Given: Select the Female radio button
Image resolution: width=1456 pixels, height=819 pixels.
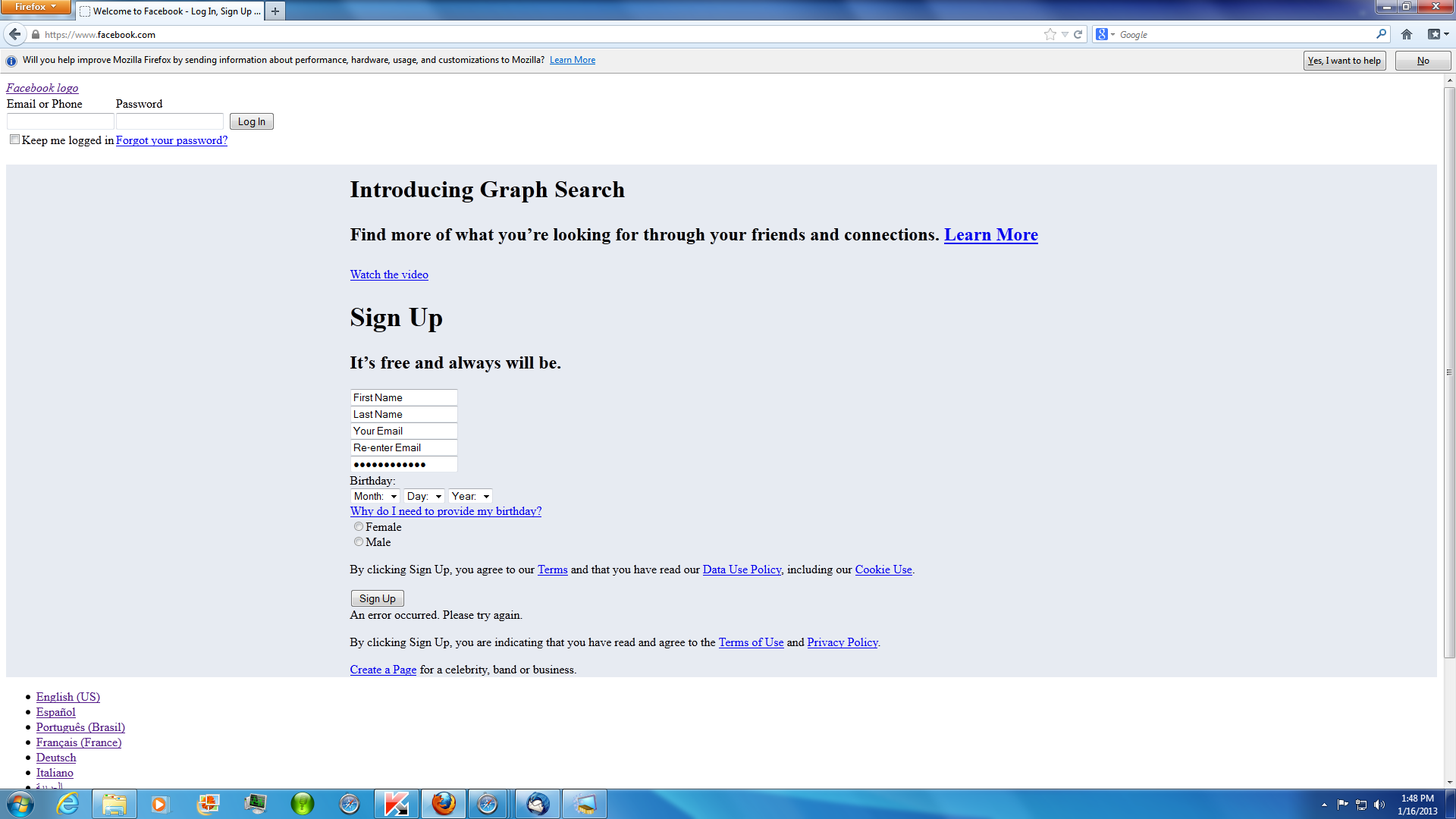Looking at the screenshot, I should coord(359,526).
